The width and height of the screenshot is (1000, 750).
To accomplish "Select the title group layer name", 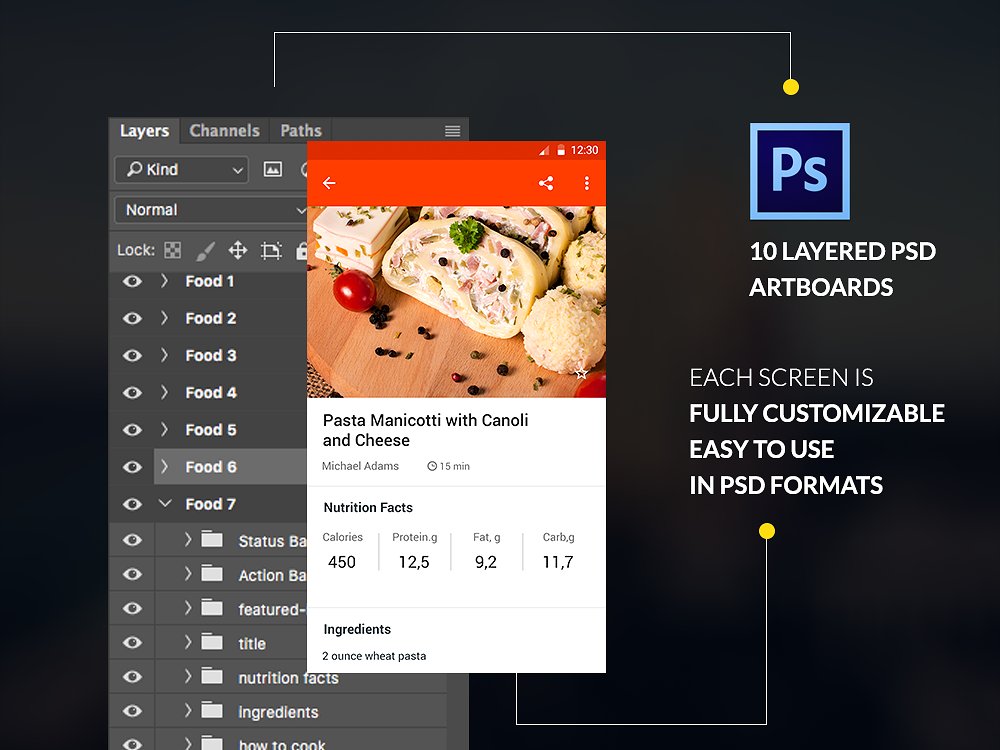I will [252, 644].
